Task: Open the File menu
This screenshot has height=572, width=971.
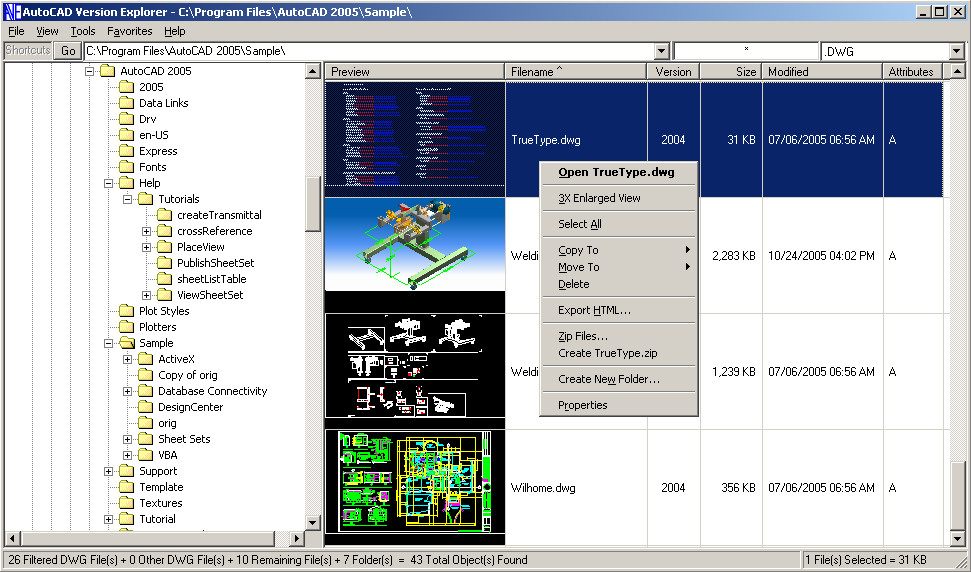Action: click(x=17, y=31)
